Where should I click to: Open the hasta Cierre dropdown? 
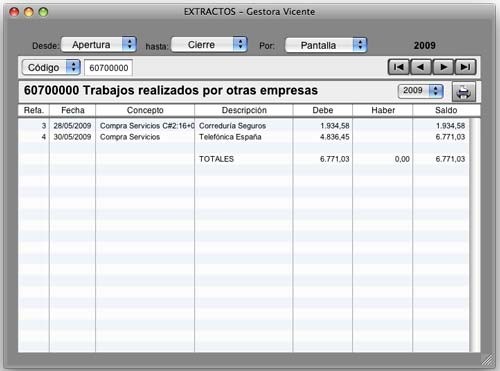click(209, 44)
